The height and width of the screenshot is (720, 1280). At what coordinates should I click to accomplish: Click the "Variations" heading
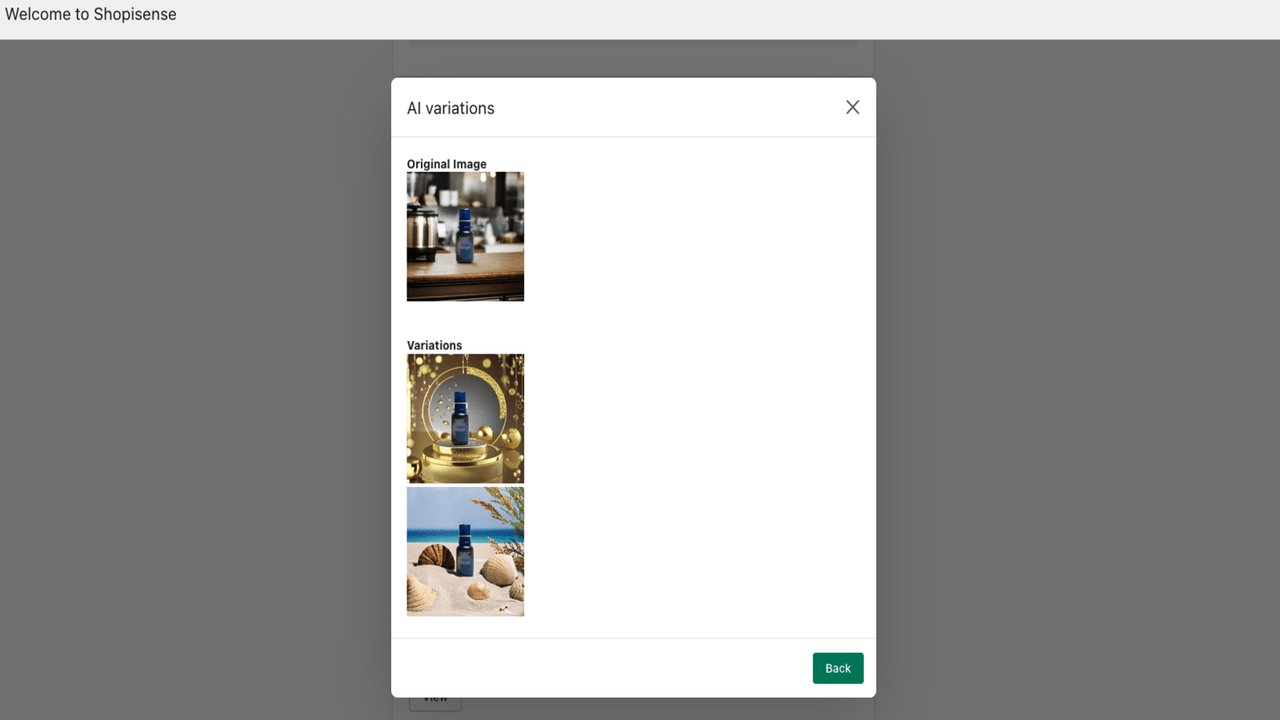(x=434, y=345)
